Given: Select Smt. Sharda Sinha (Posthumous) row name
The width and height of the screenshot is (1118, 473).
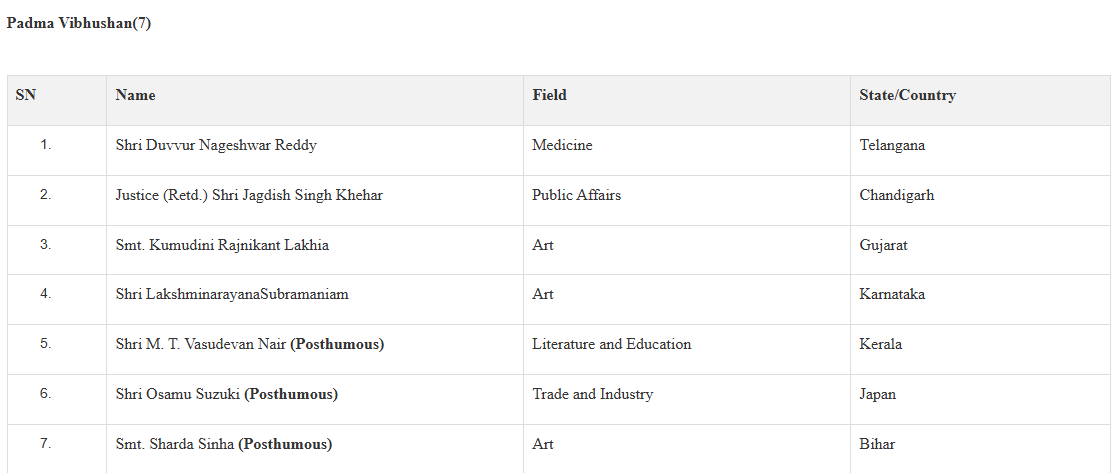Looking at the screenshot, I should tap(224, 444).
